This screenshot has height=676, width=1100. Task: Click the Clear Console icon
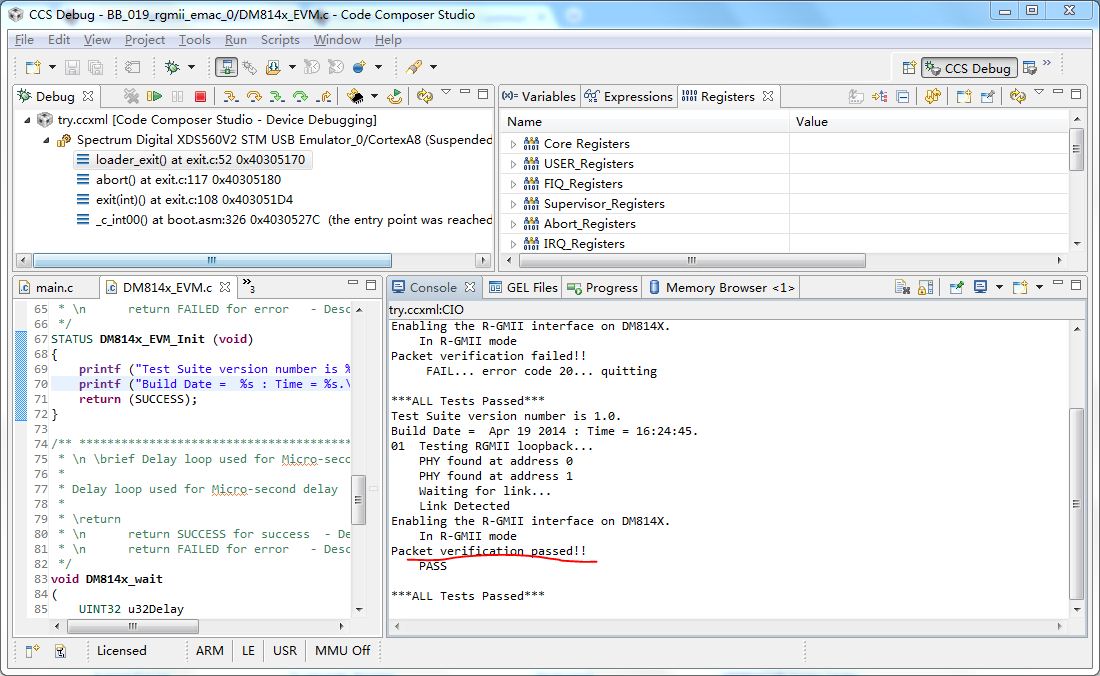tap(902, 287)
